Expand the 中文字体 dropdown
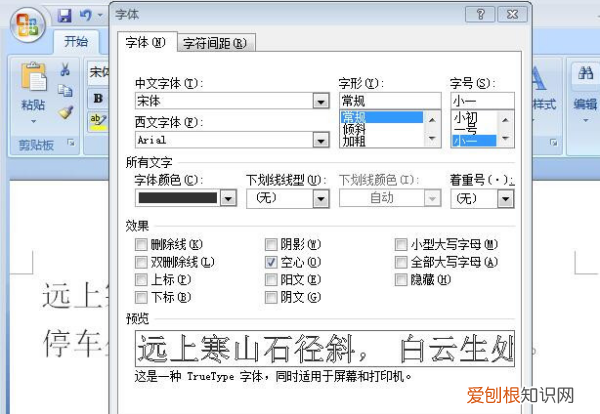The height and width of the screenshot is (414, 600). [321, 101]
